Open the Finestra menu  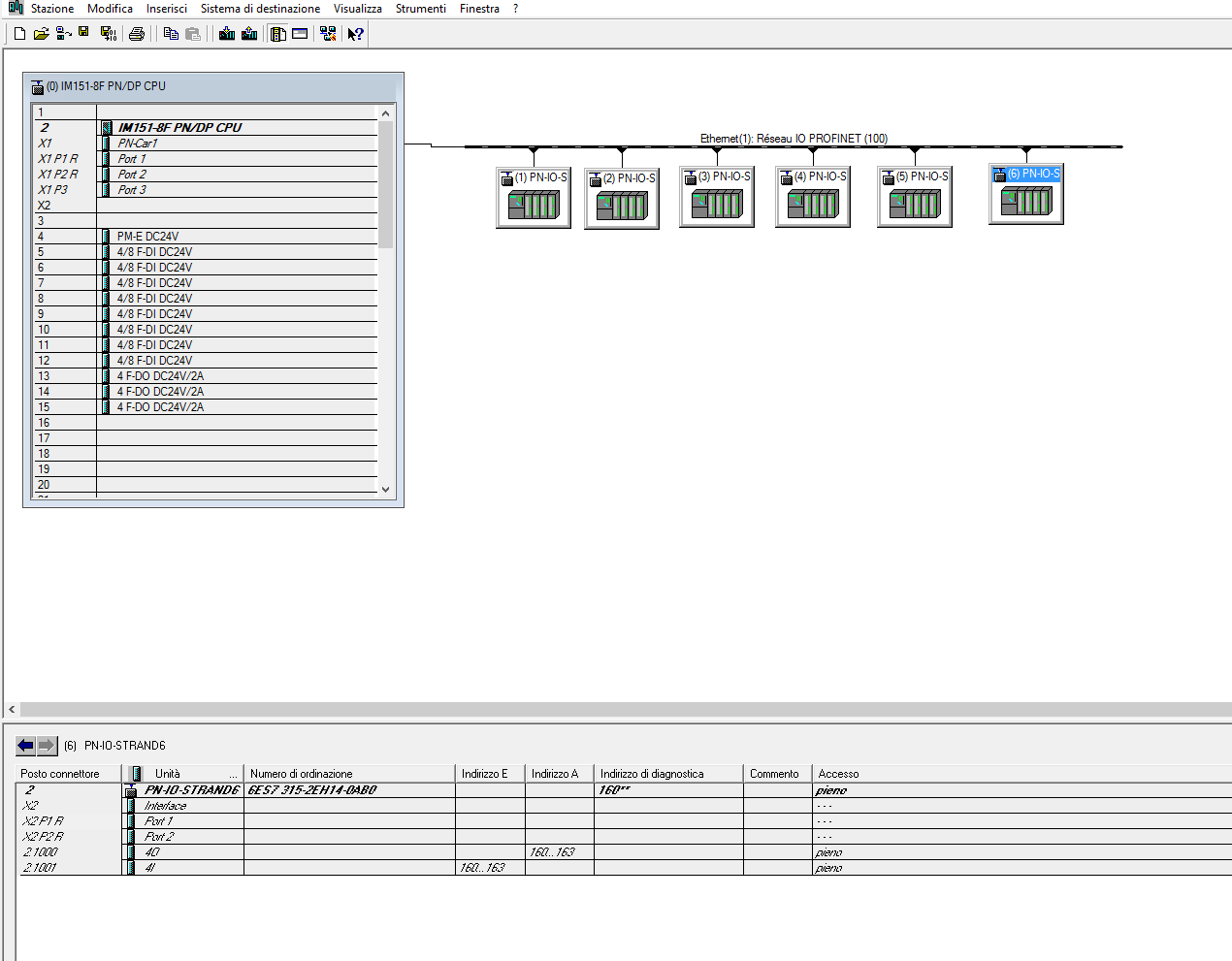pos(479,9)
